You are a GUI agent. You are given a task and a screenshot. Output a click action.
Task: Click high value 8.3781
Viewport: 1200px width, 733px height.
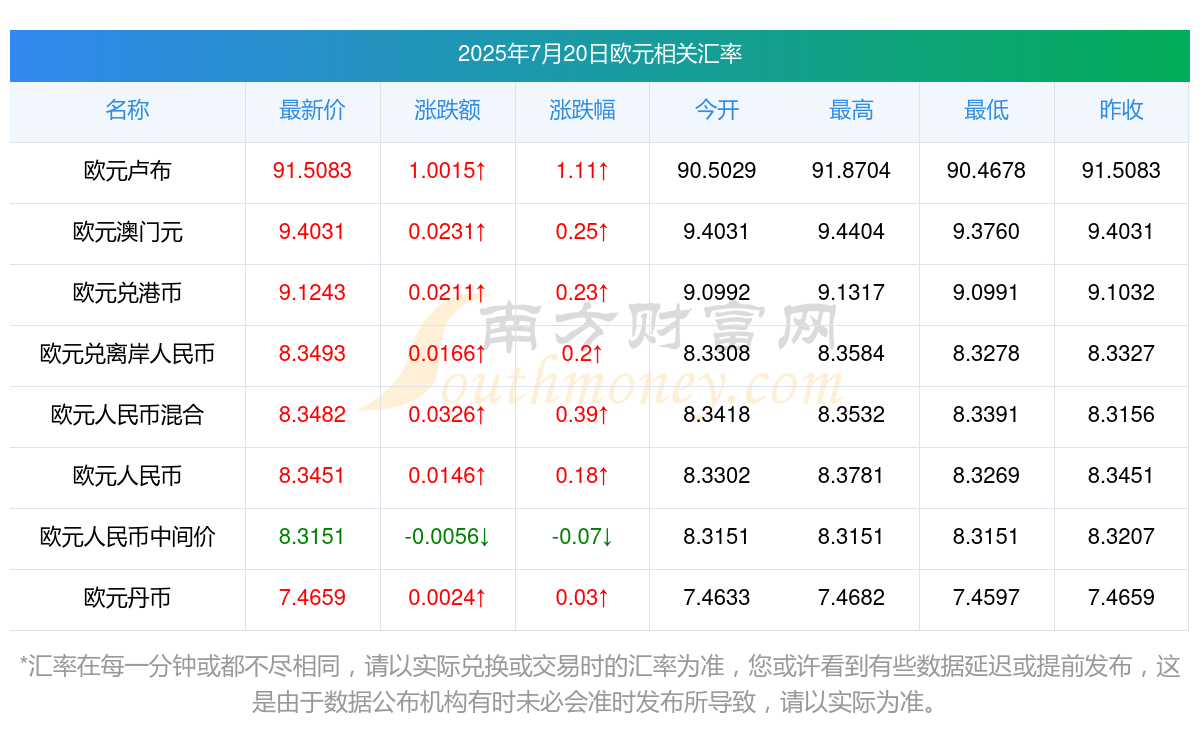tap(851, 476)
